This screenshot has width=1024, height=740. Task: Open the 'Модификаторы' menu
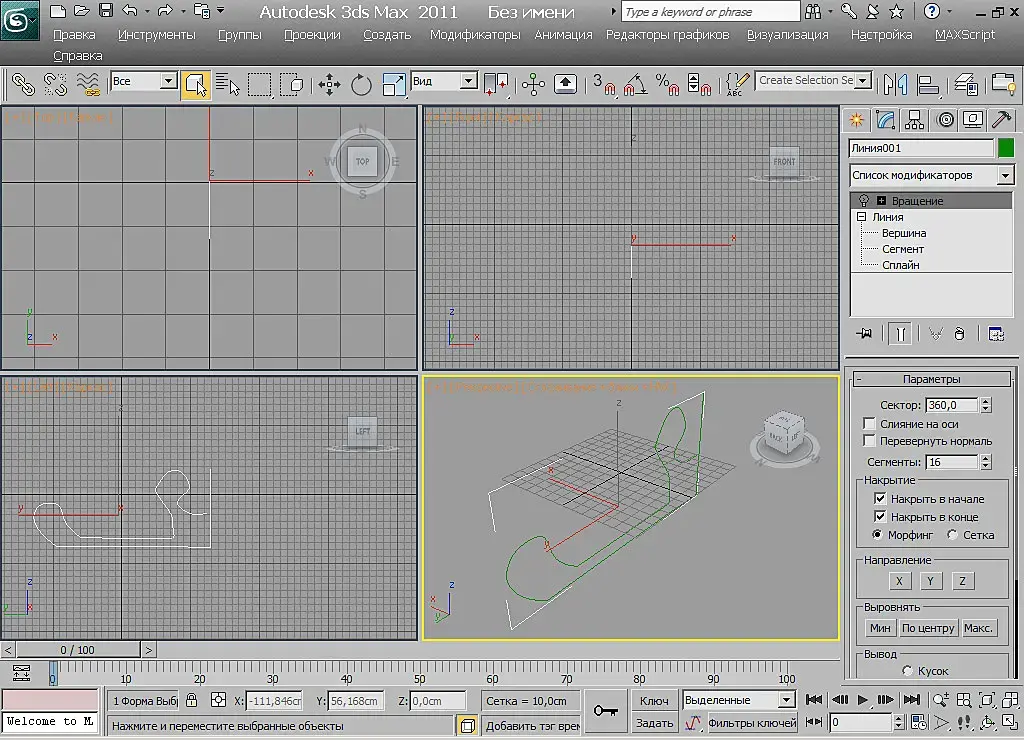[x=475, y=34]
